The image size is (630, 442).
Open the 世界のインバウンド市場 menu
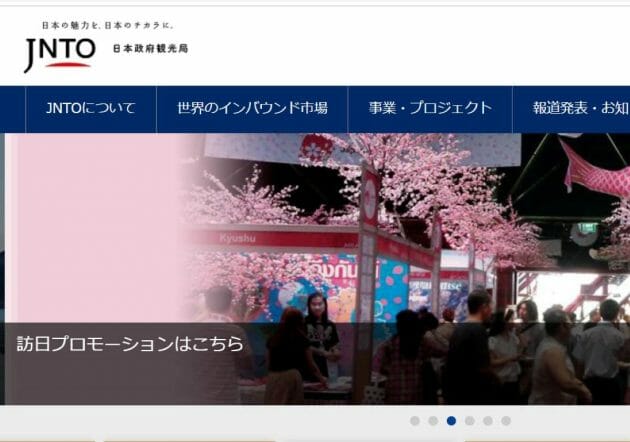coord(252,109)
